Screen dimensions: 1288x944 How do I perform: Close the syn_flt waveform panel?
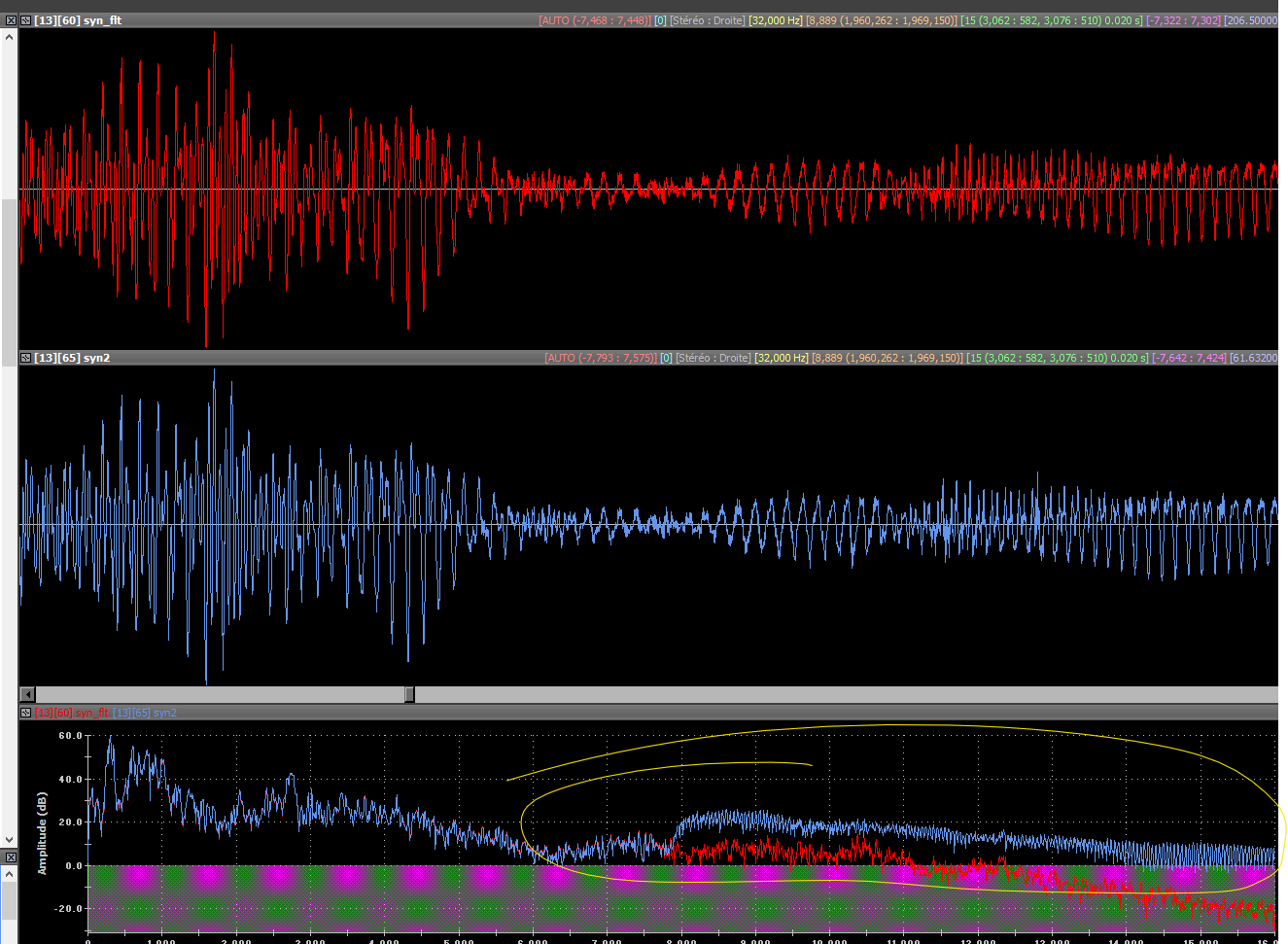point(11,20)
